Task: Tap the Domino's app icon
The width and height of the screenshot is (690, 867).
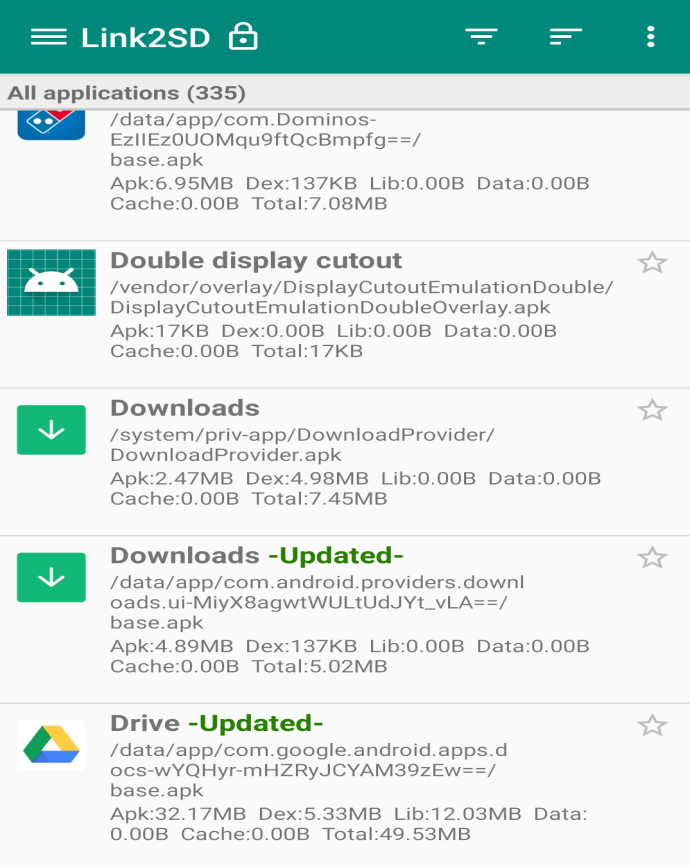Action: click(51, 125)
